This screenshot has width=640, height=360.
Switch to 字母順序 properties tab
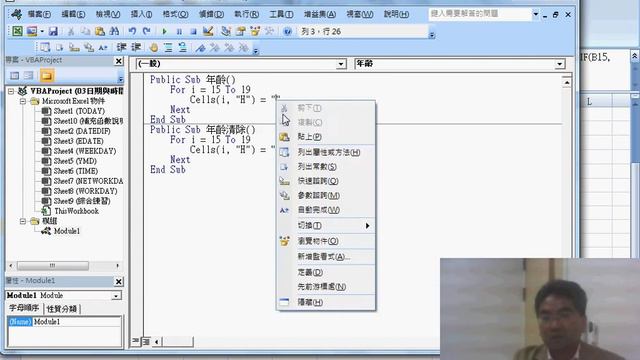pyautogui.click(x=24, y=308)
